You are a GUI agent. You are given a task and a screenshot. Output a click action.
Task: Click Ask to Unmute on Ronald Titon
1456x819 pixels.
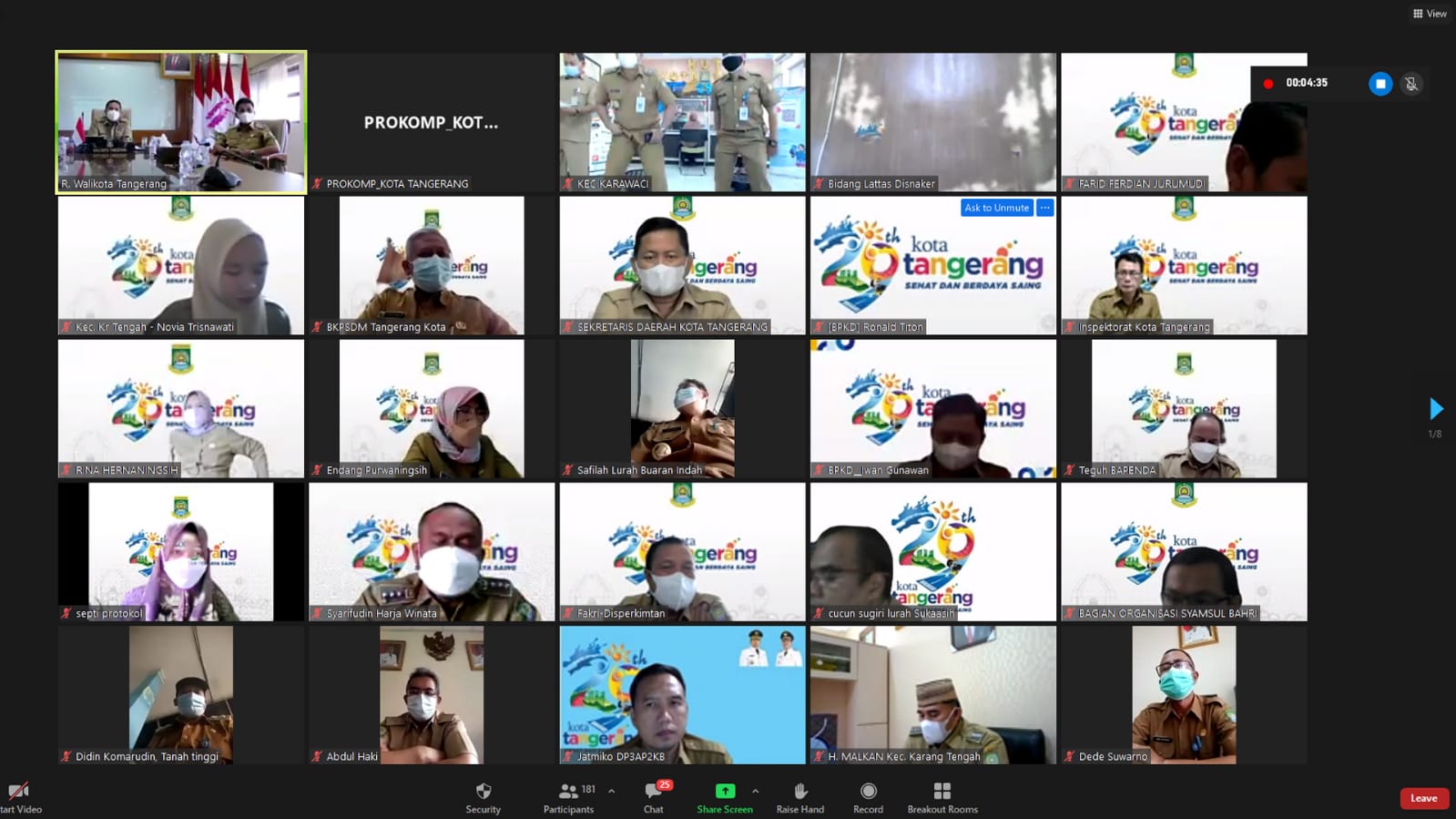coord(996,208)
